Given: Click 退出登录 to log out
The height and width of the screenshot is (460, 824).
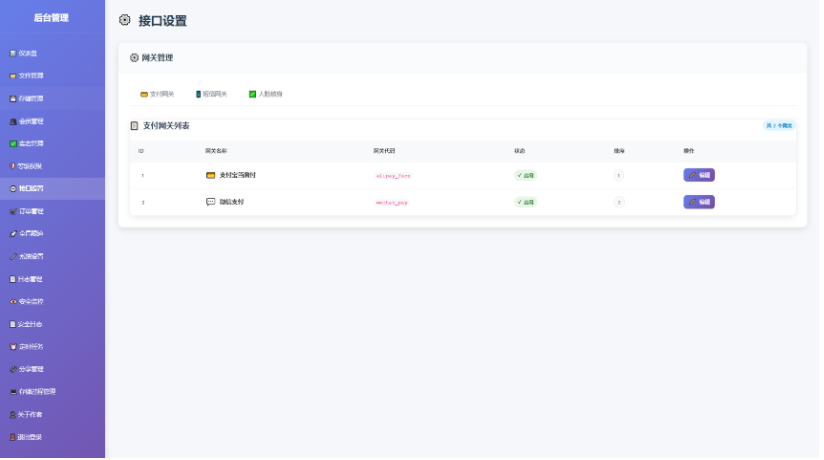Looking at the screenshot, I should pyautogui.click(x=30, y=437).
